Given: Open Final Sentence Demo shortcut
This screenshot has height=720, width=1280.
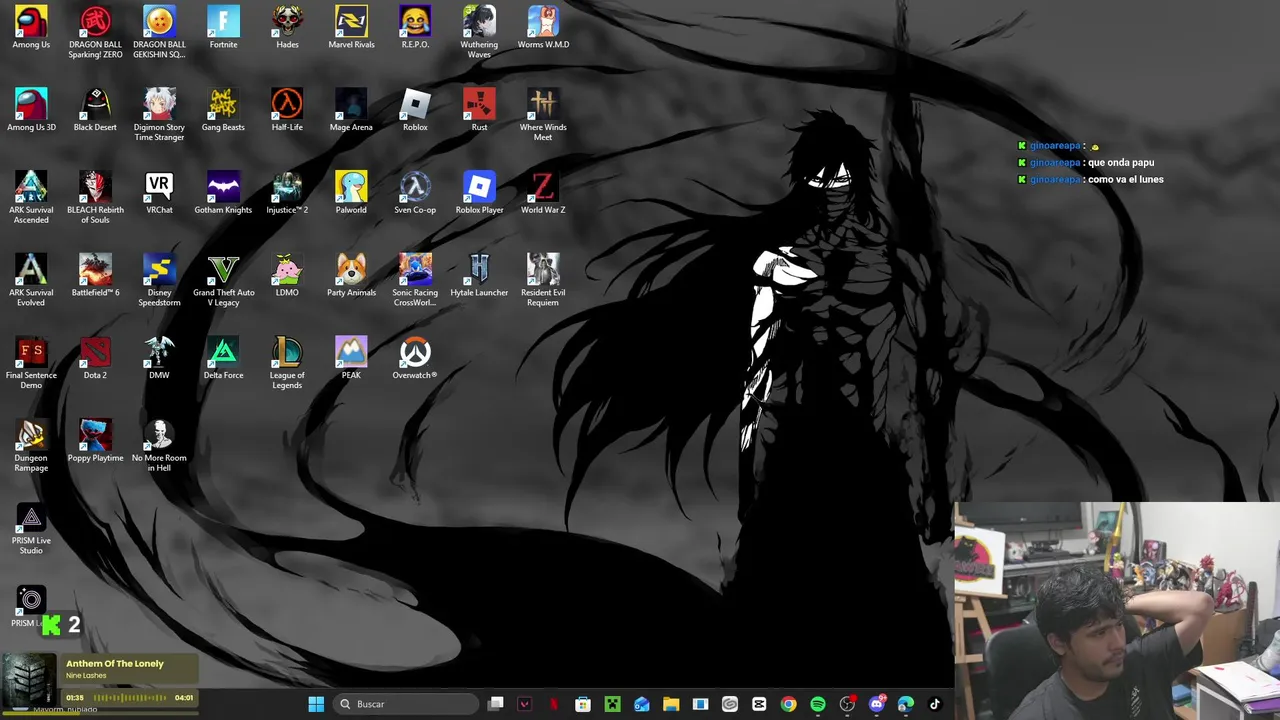Looking at the screenshot, I should pos(31,364).
